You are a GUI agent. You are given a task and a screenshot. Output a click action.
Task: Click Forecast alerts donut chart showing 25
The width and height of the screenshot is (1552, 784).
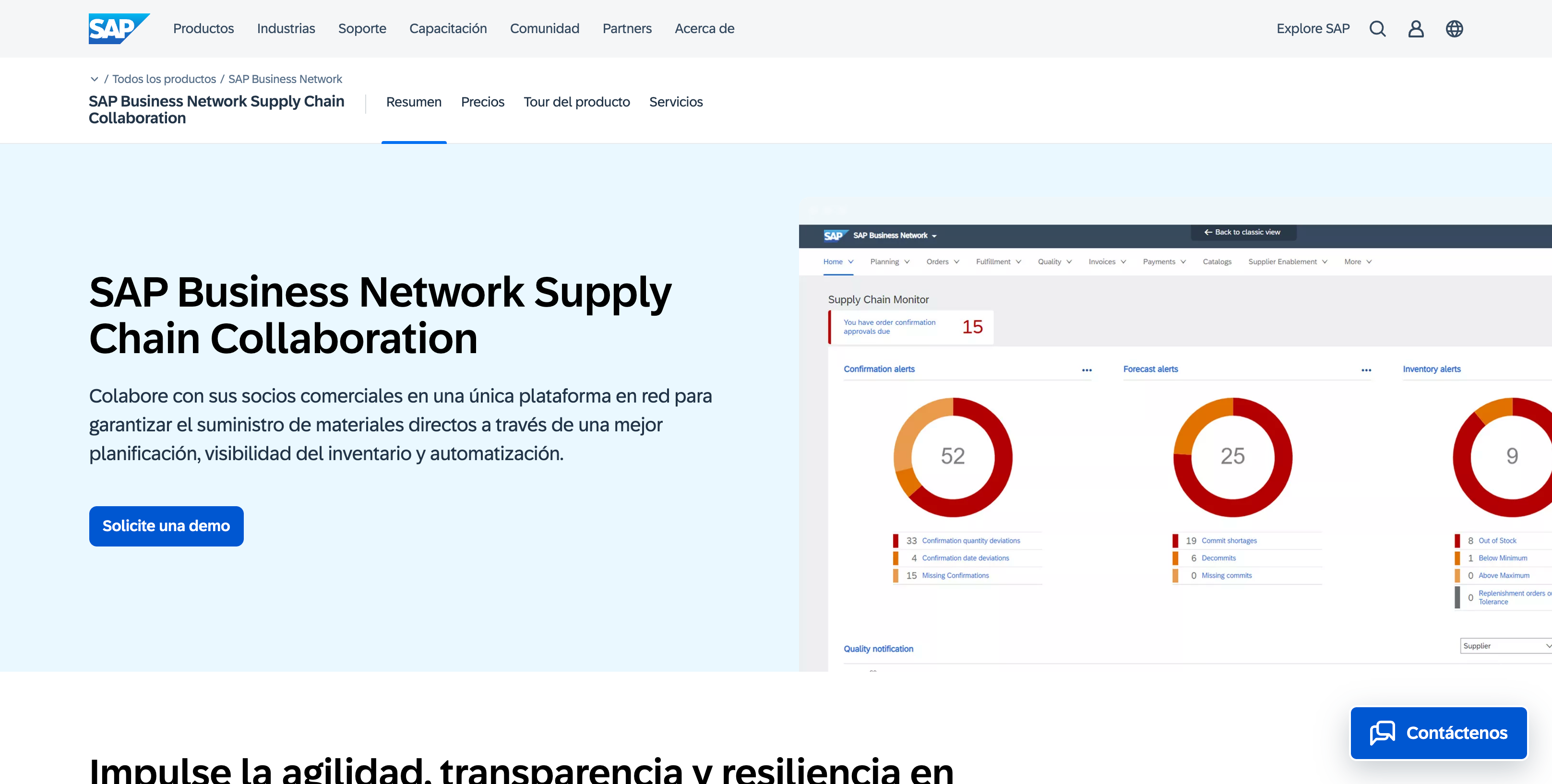1233,457
